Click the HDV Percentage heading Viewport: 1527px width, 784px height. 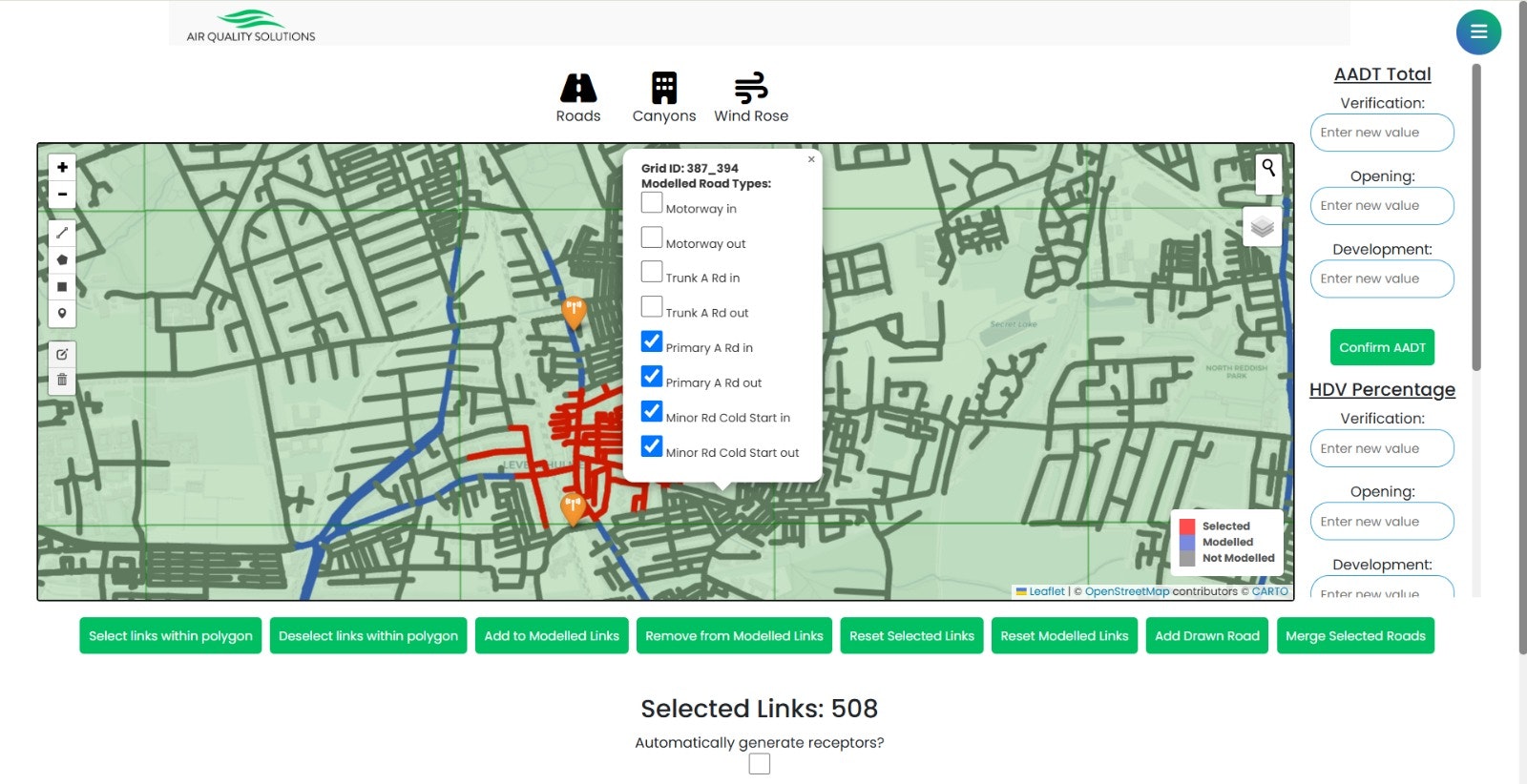(1382, 390)
